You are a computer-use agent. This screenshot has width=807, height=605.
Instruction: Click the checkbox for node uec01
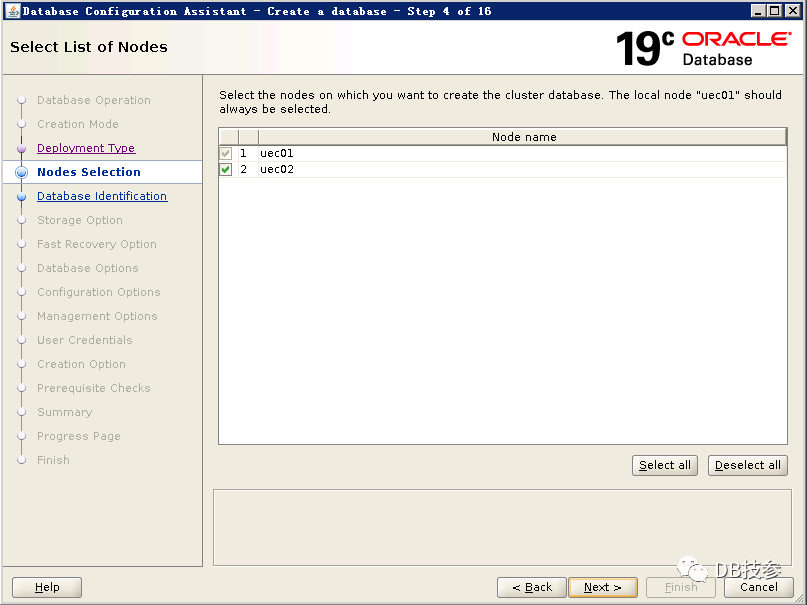tap(225, 153)
